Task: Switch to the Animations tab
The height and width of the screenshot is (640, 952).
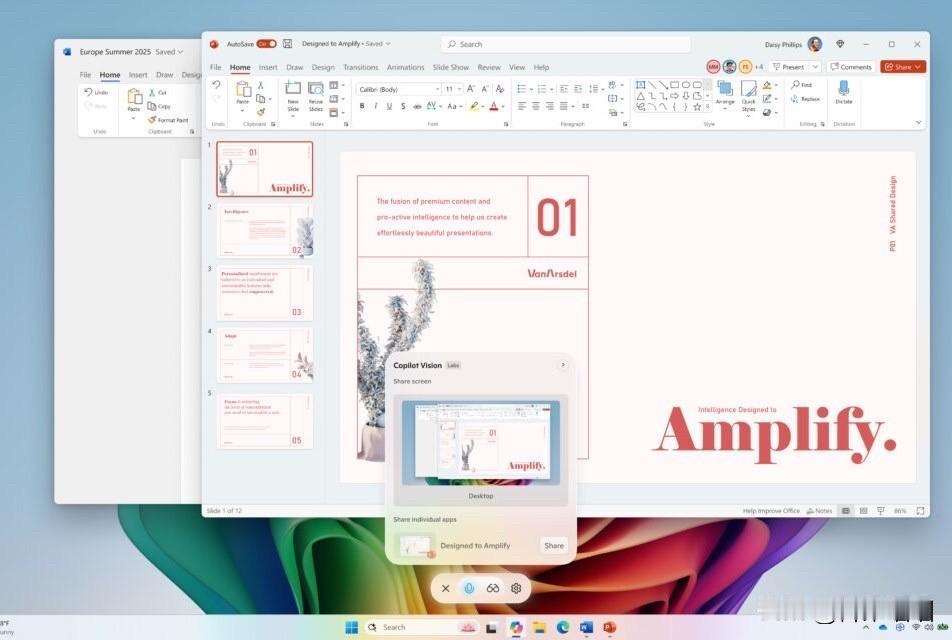Action: coord(406,67)
